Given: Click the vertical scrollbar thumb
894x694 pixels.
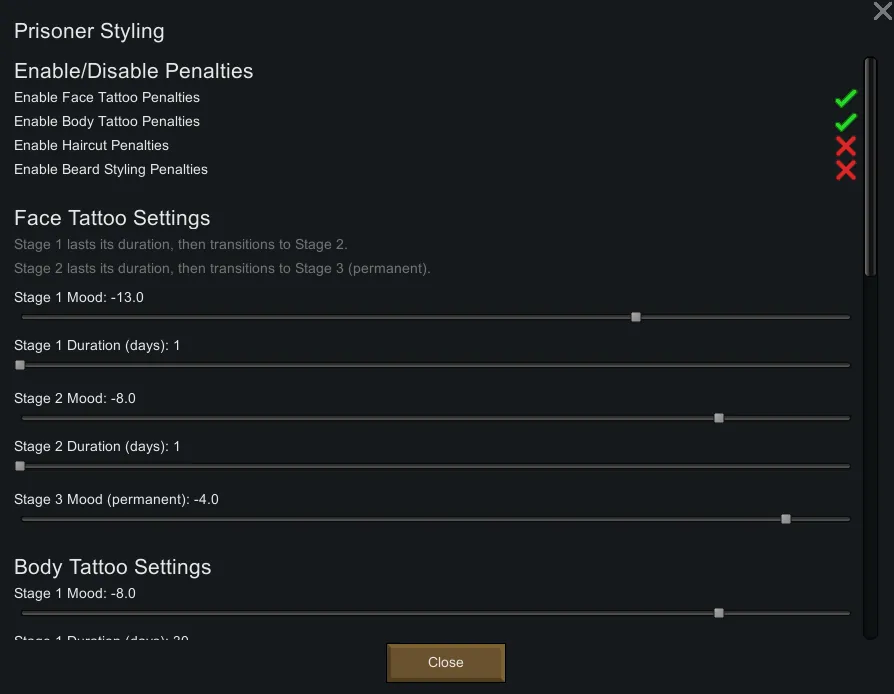Looking at the screenshot, I should [870, 165].
